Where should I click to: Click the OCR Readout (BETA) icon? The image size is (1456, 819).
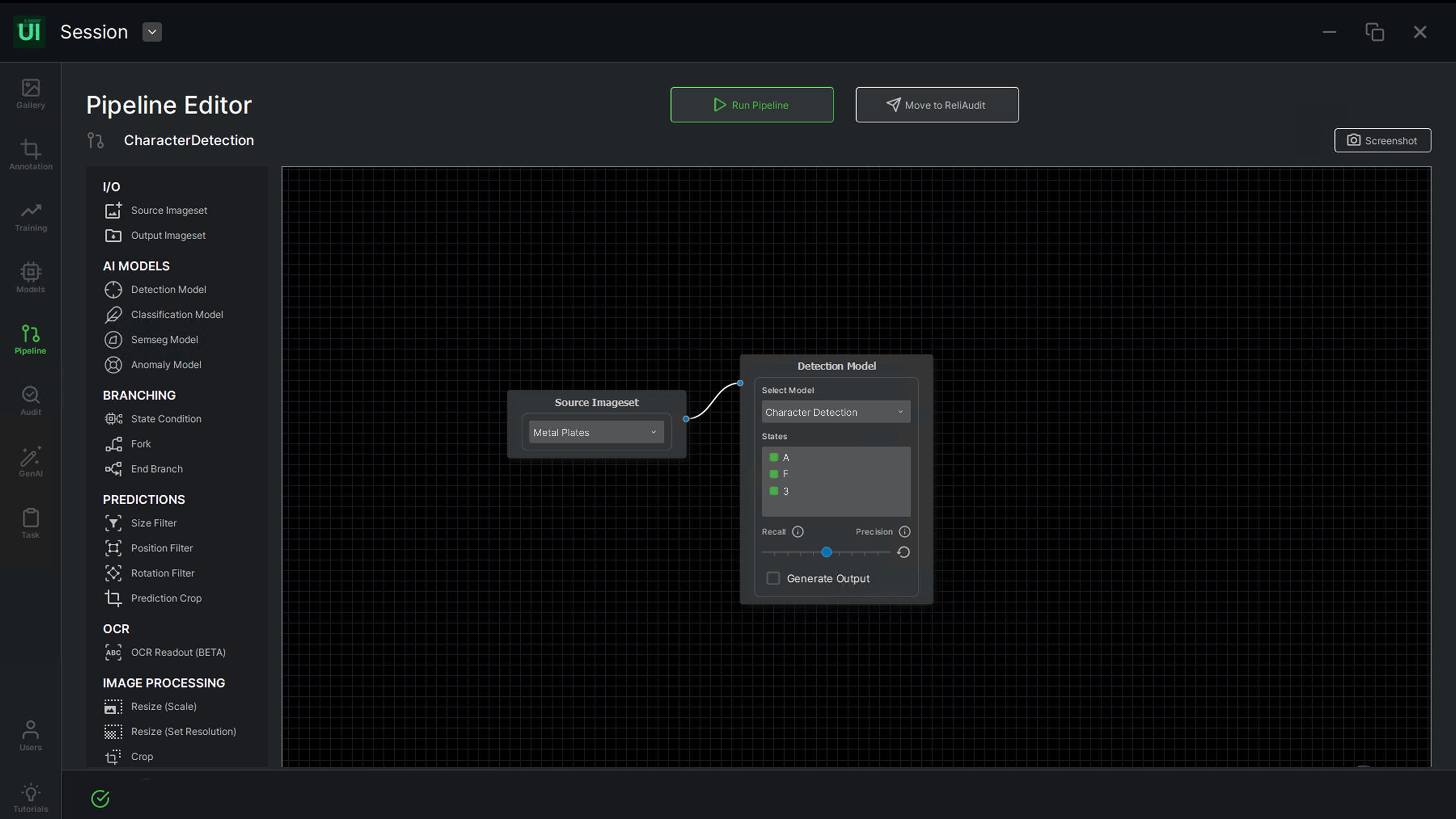click(x=113, y=653)
